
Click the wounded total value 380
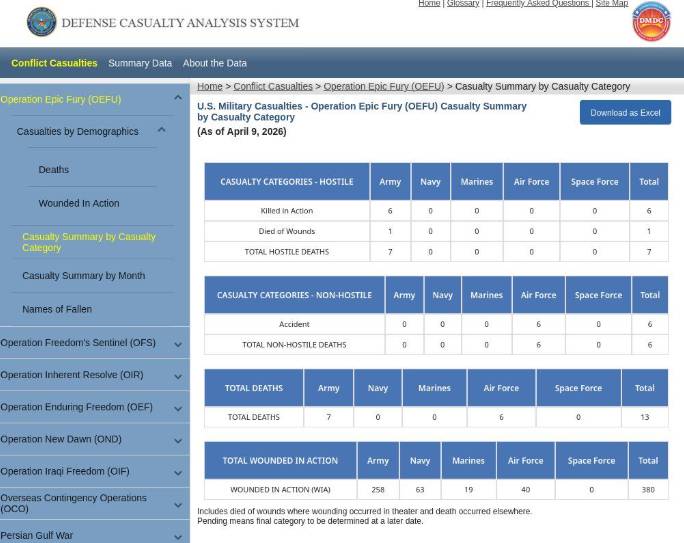(648, 490)
